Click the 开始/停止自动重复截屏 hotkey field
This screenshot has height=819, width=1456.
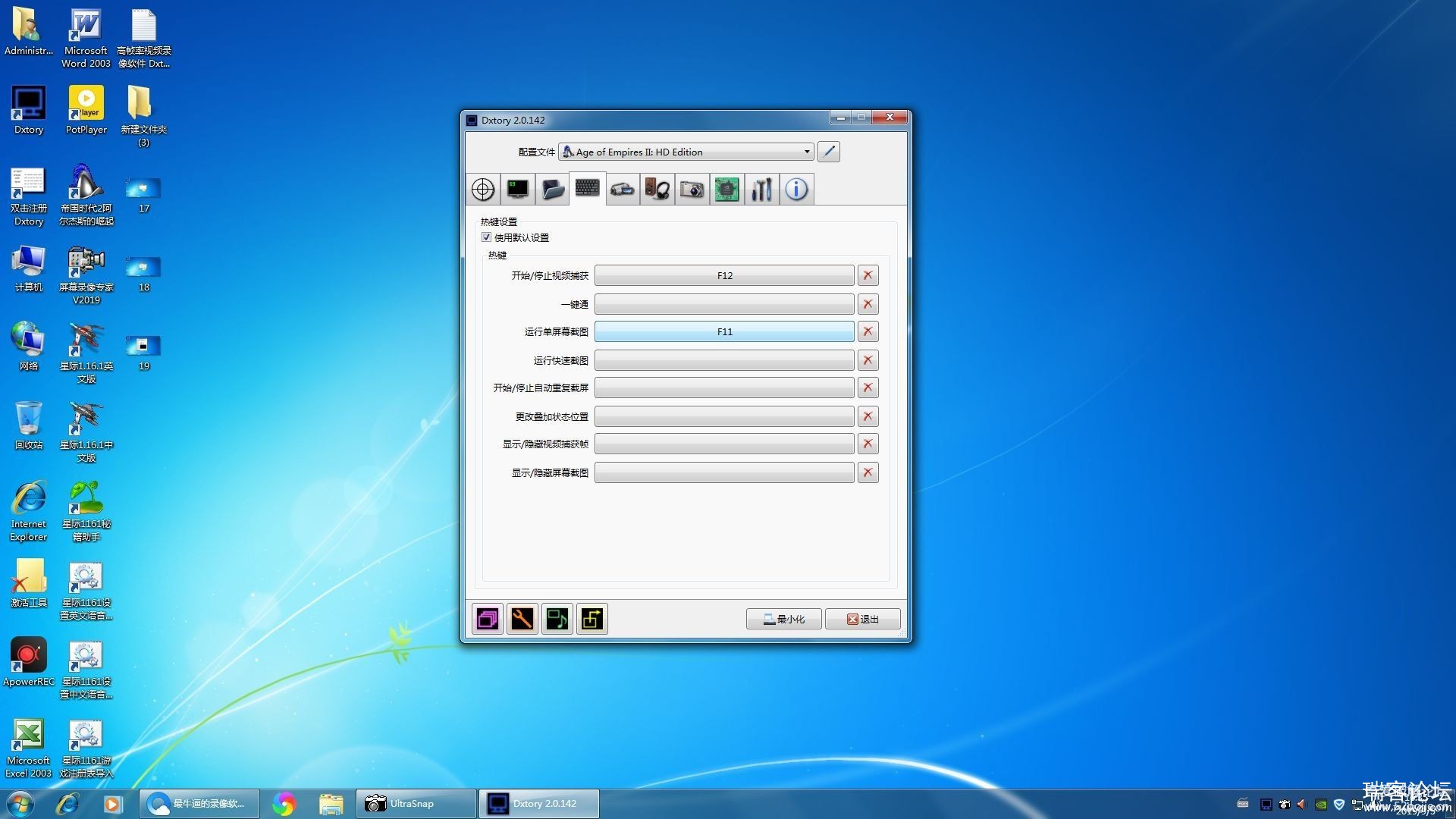pos(724,388)
